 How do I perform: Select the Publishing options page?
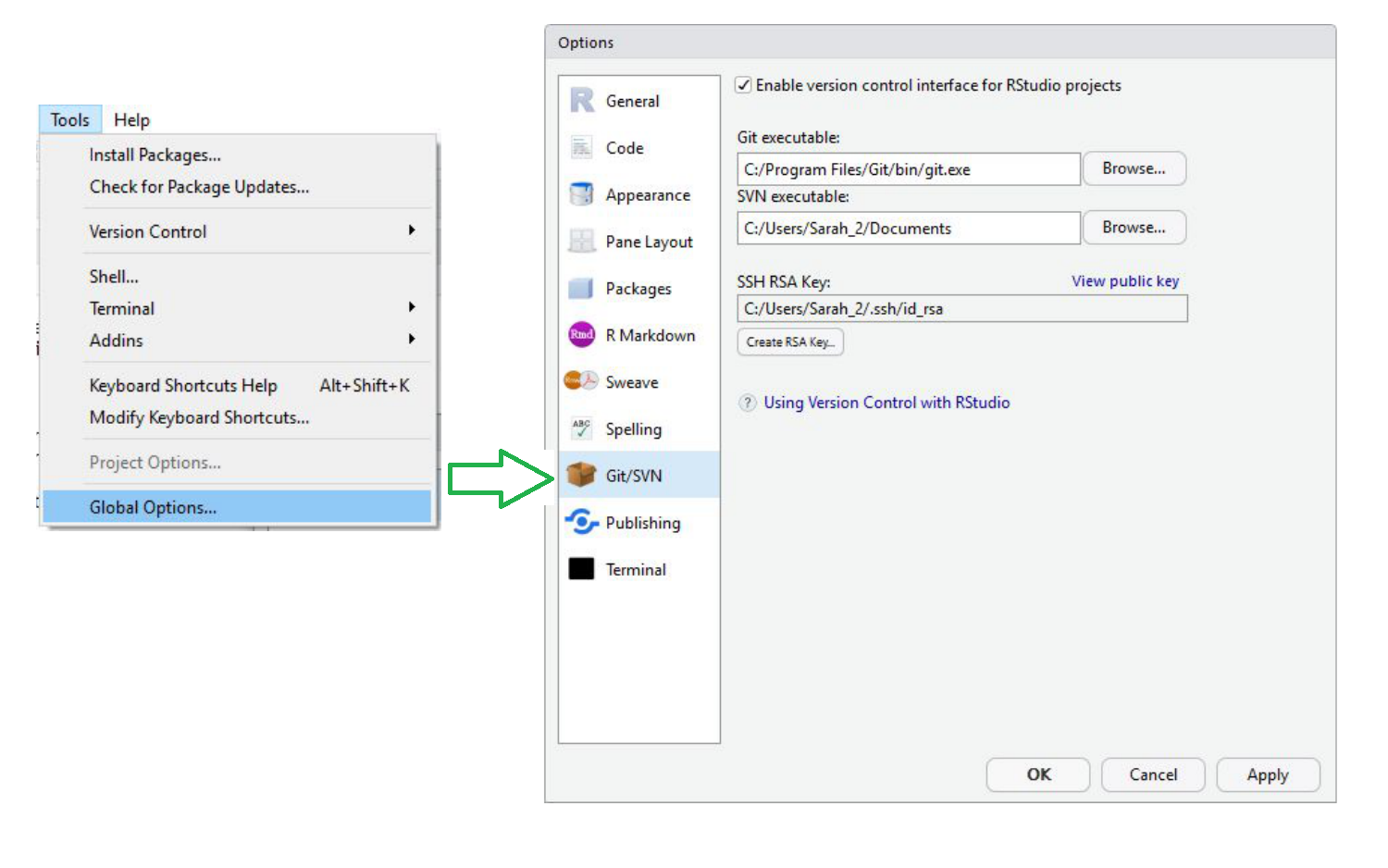[639, 522]
